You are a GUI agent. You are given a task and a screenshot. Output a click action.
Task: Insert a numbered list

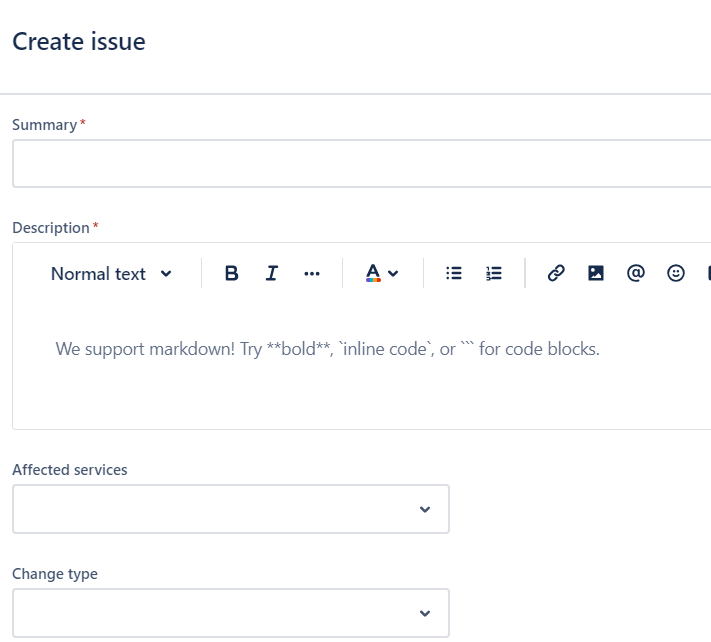coord(494,273)
